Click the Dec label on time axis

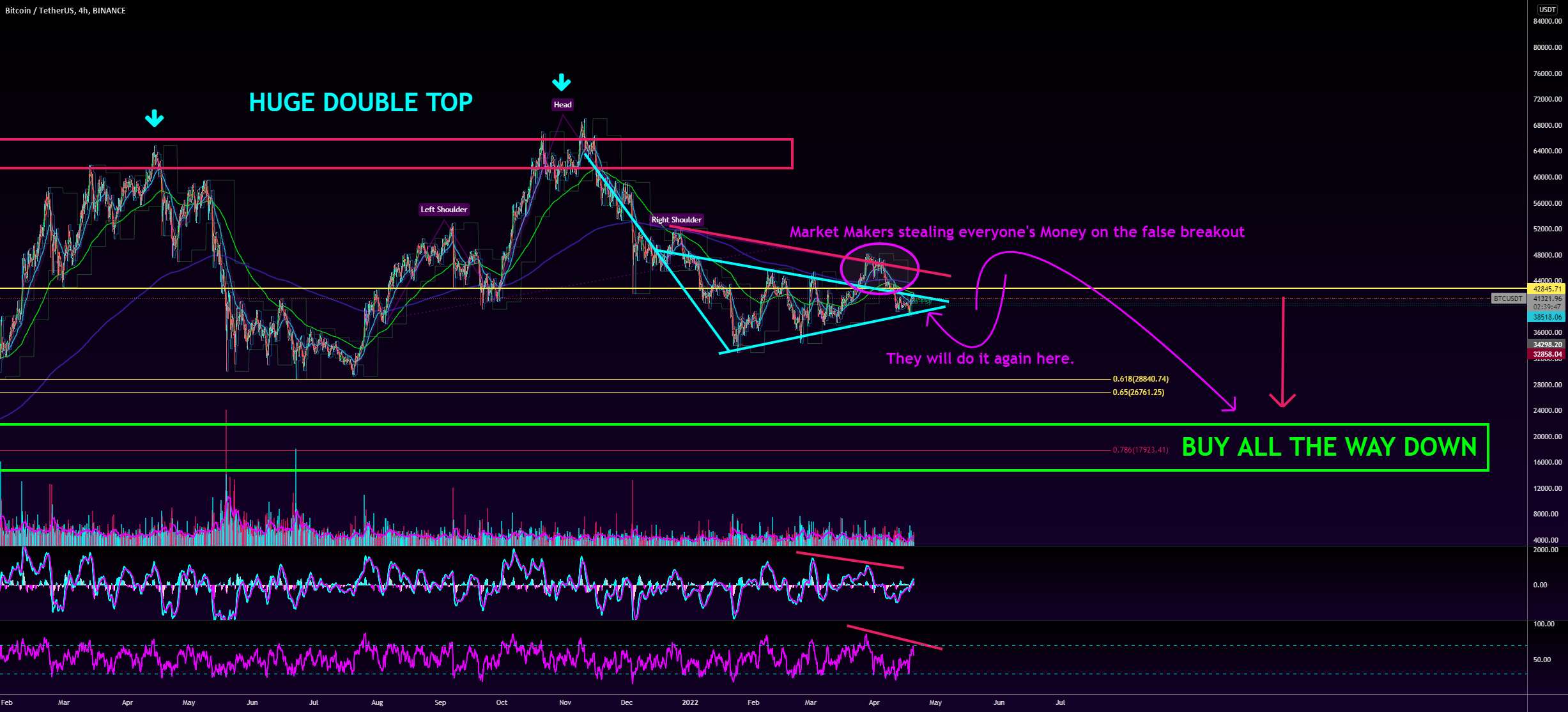pyautogui.click(x=626, y=702)
